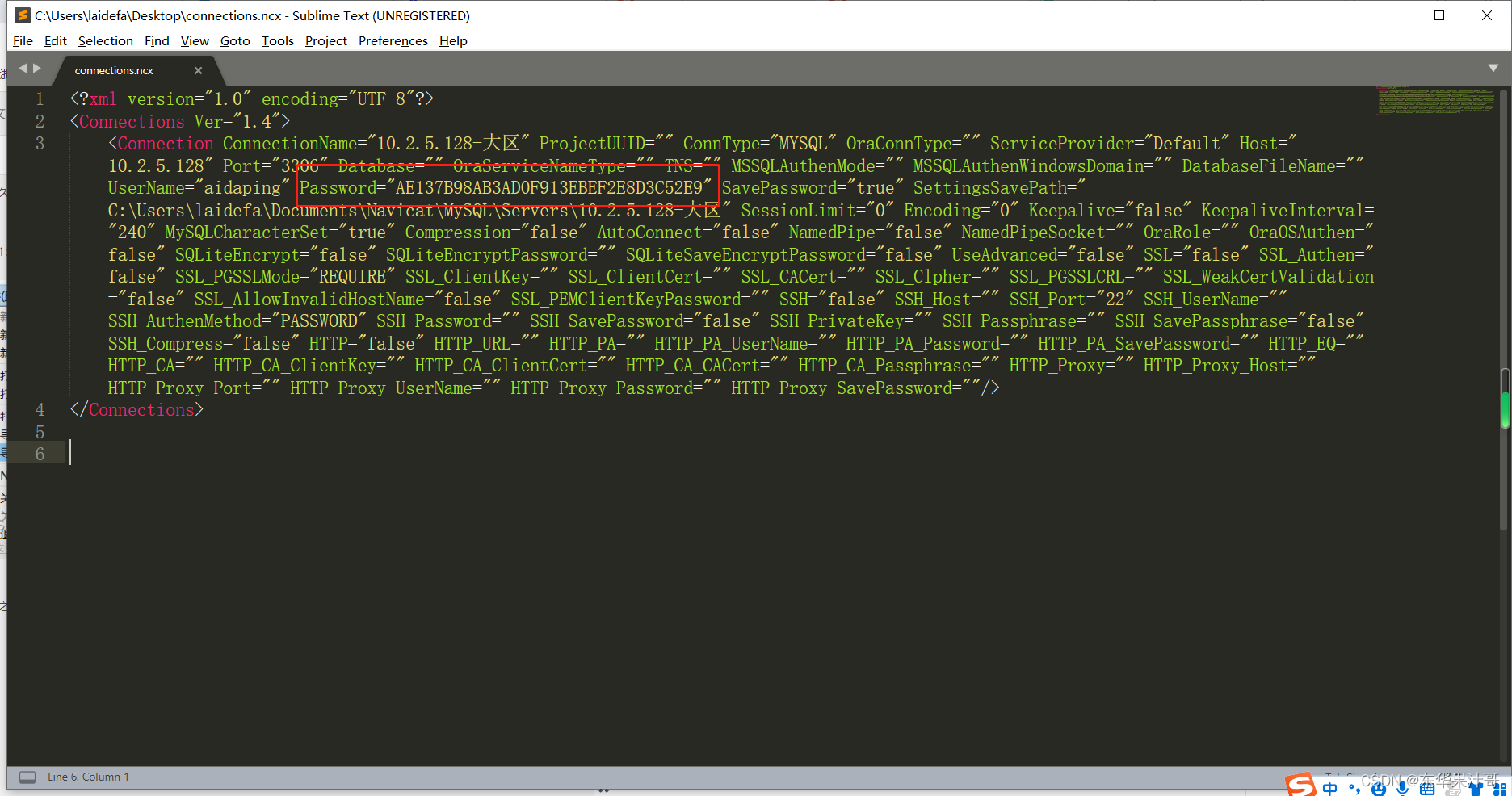
Task: Click the green vertical scrollbar handle
Action: 1505,409
